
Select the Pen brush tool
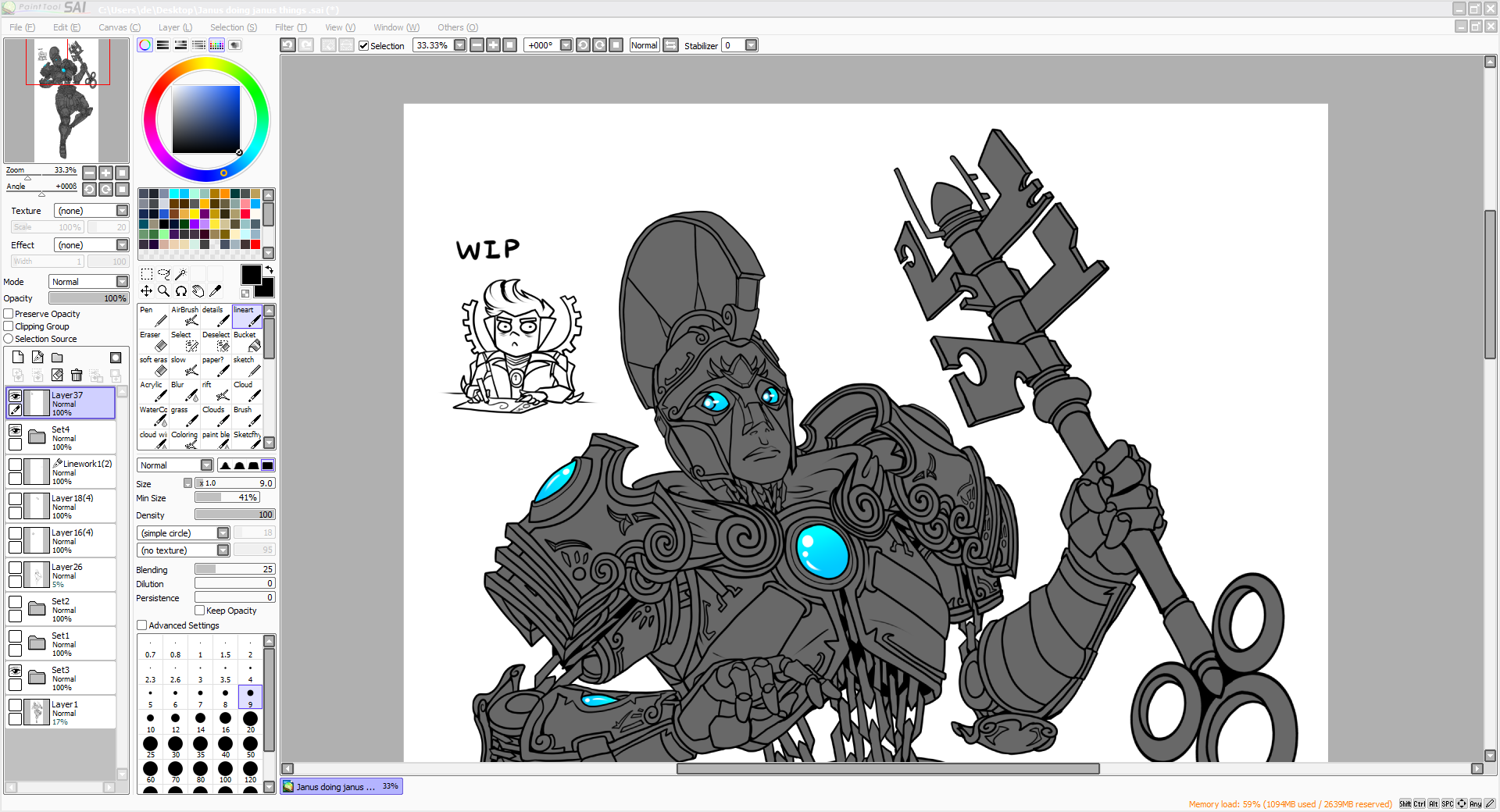click(x=153, y=316)
